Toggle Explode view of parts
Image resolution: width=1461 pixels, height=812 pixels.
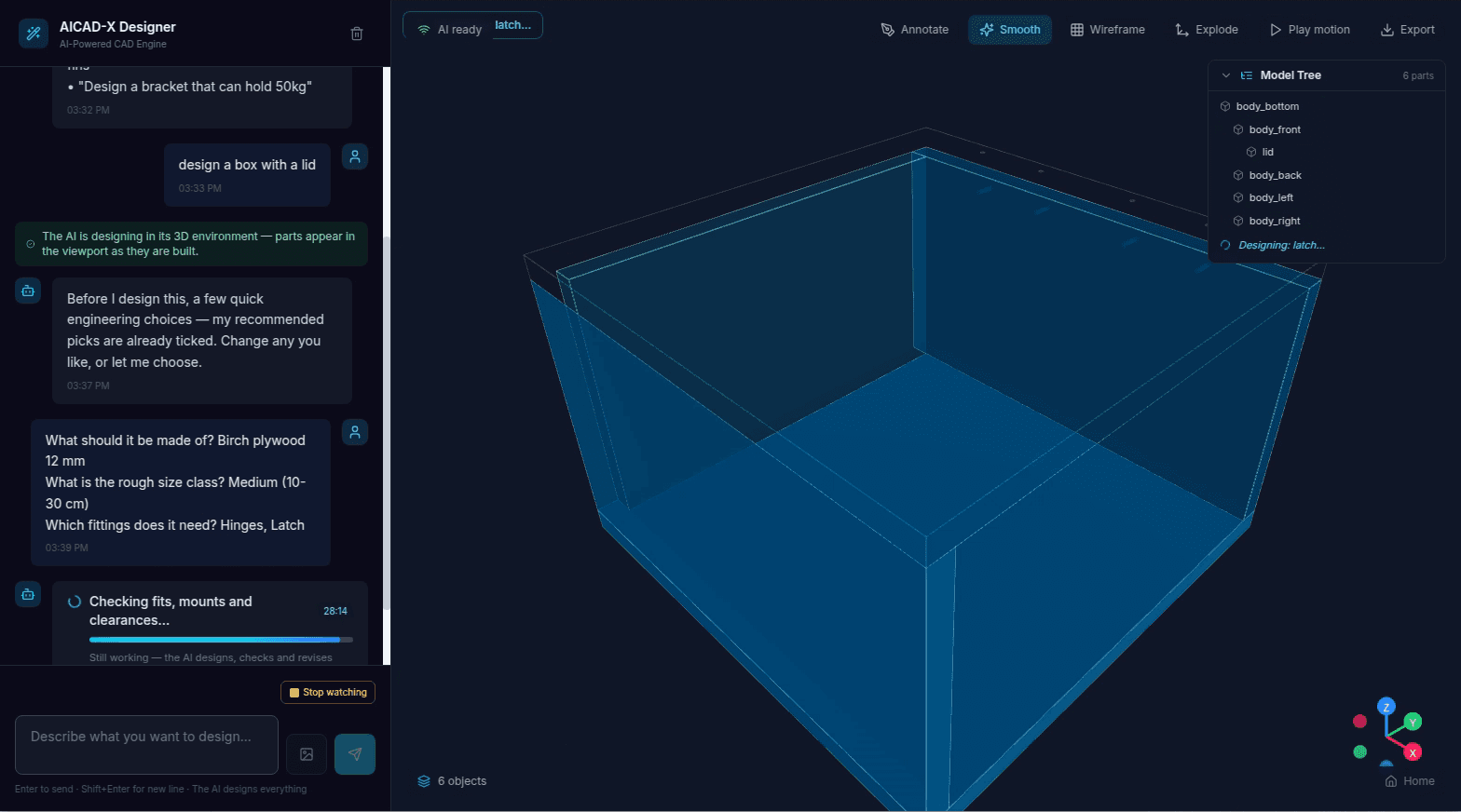[x=1207, y=30]
